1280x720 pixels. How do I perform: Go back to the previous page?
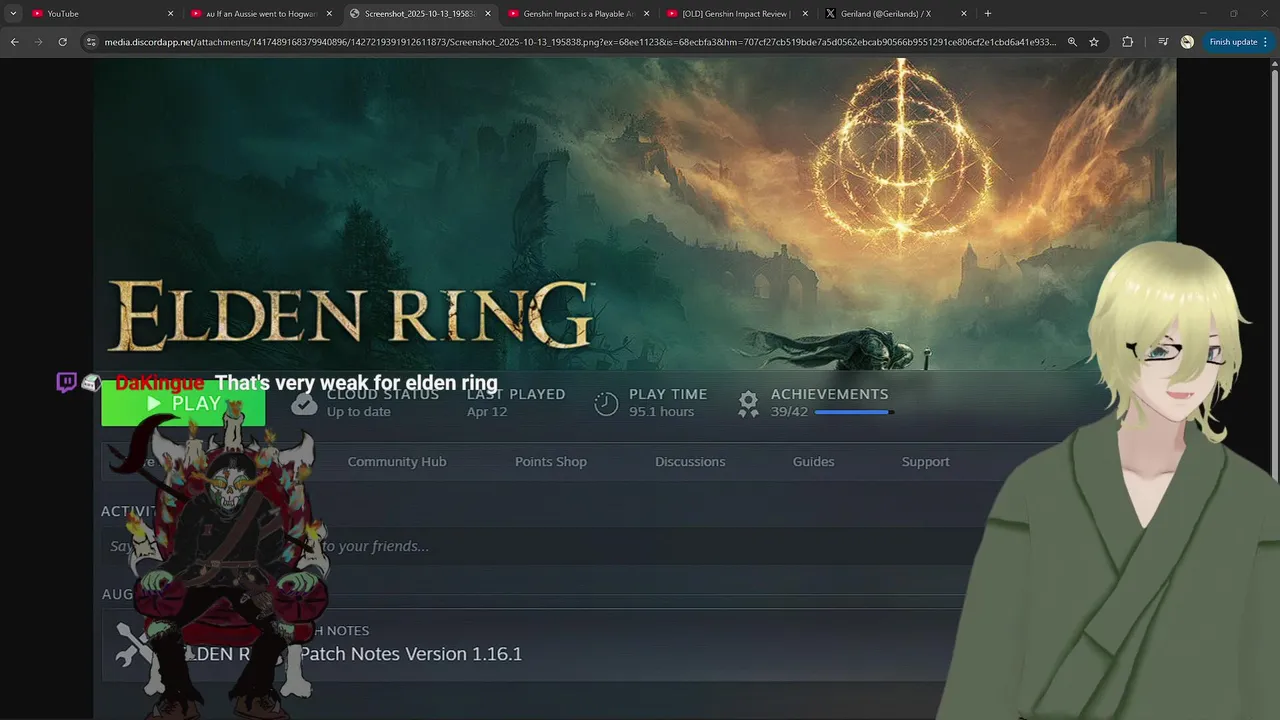click(x=14, y=42)
